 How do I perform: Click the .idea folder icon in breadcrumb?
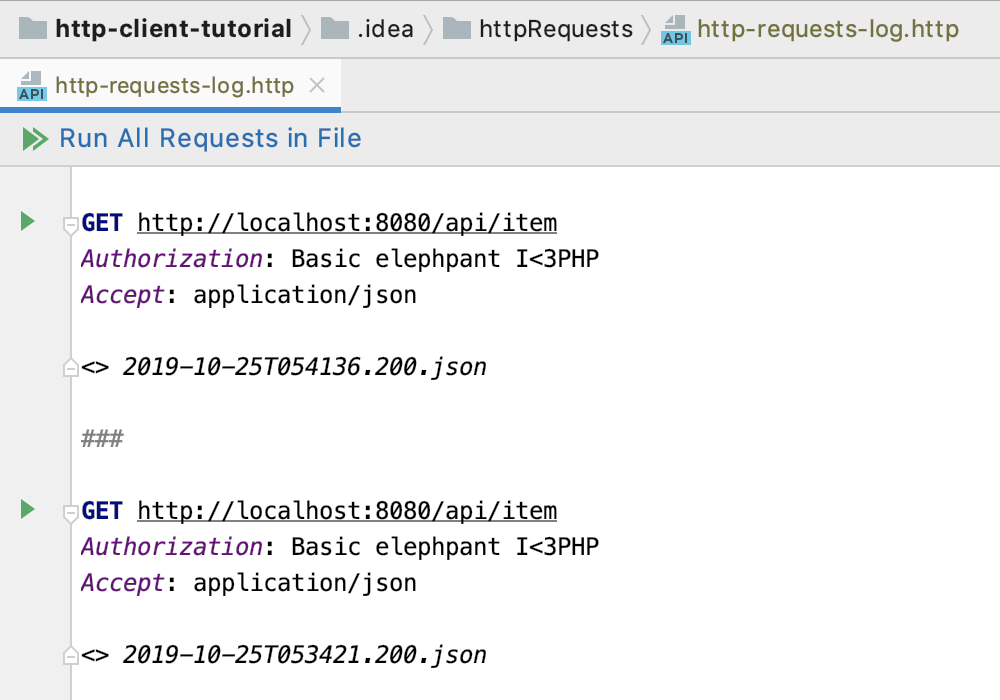pos(334,29)
